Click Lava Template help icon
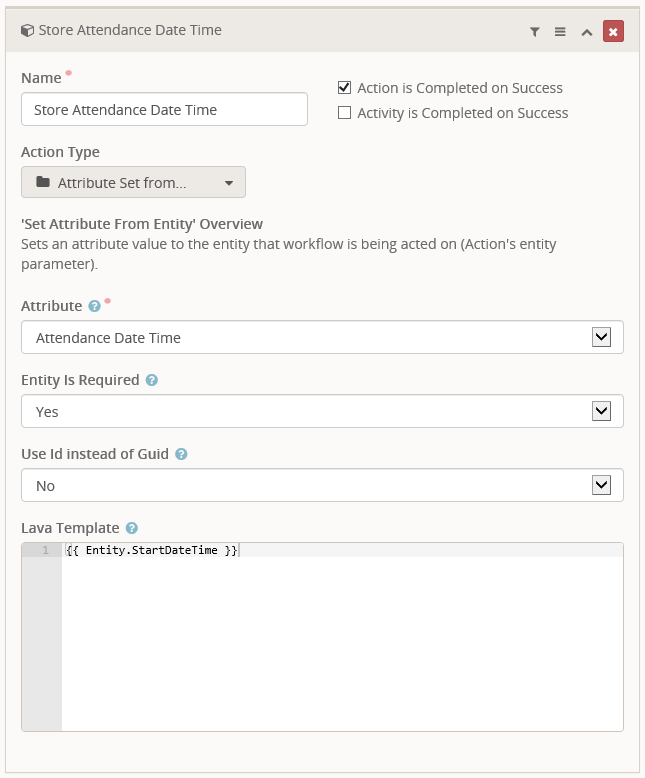Image resolution: width=645 pixels, height=778 pixels. [x=132, y=528]
